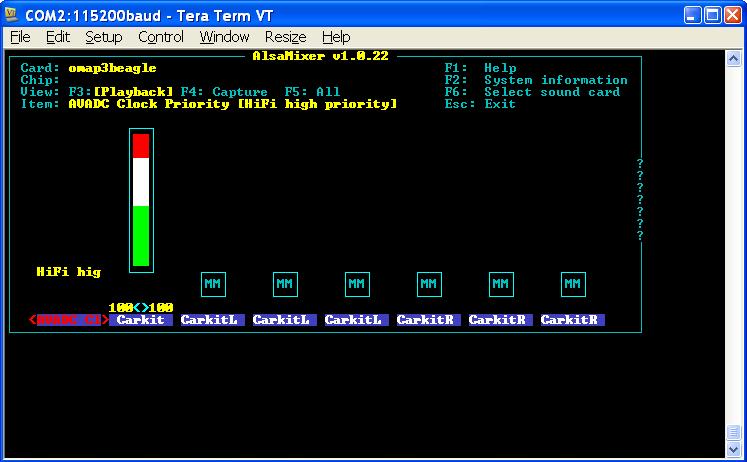The width and height of the screenshot is (747, 462).
Task: Click the AlsaMixer v1.0.22 title text
Action: pyautogui.click(x=320, y=56)
